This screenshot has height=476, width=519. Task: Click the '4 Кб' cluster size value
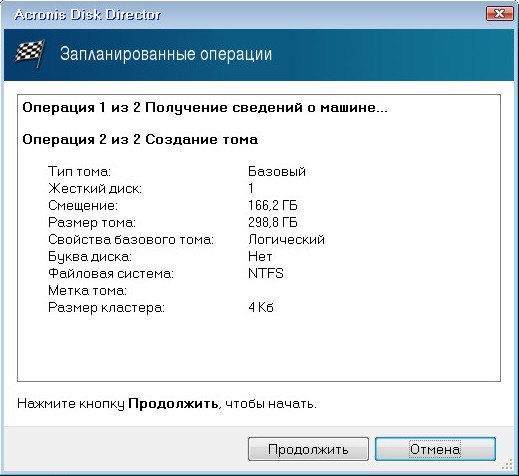pos(261,307)
